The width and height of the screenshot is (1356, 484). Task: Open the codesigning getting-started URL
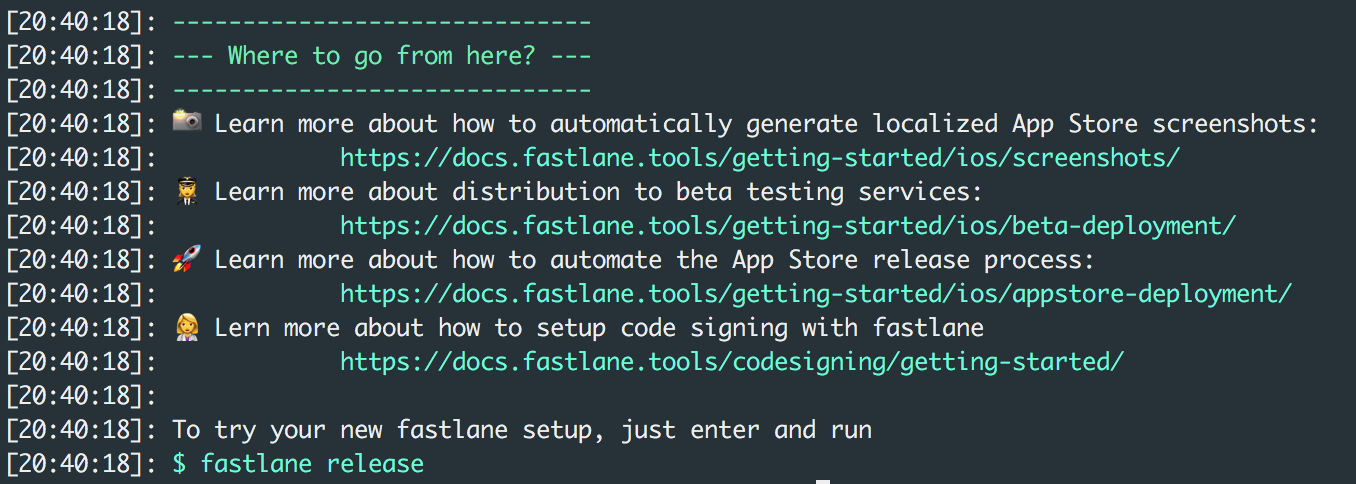coord(732,362)
